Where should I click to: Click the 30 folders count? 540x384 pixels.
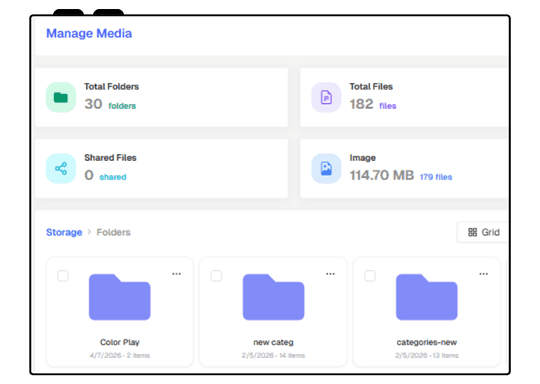click(x=110, y=104)
